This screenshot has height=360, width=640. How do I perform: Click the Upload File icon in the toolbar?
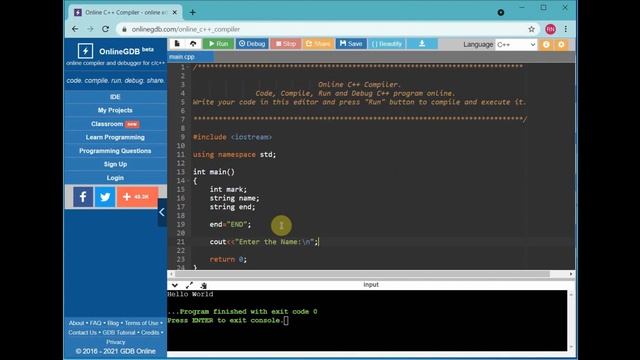(x=193, y=44)
